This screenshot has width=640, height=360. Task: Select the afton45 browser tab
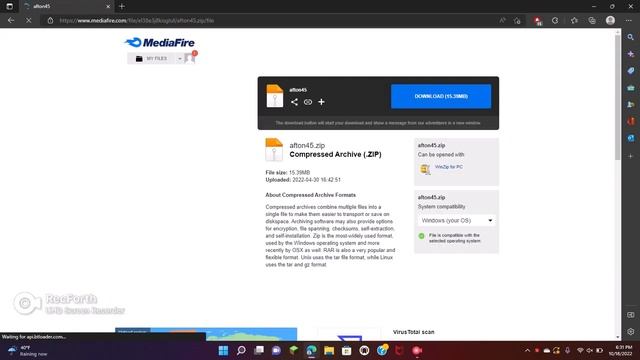(x=67, y=7)
